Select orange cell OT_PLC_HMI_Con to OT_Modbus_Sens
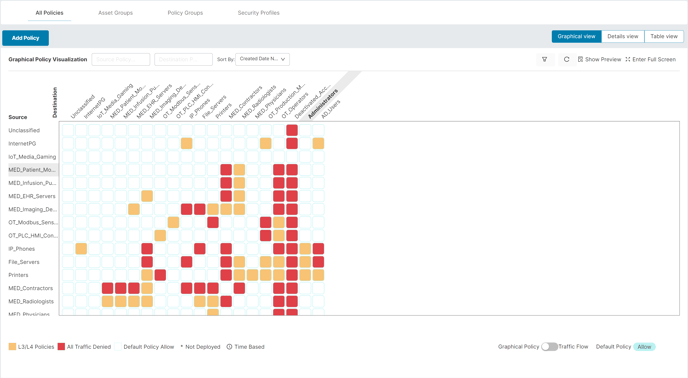 [x=160, y=236]
